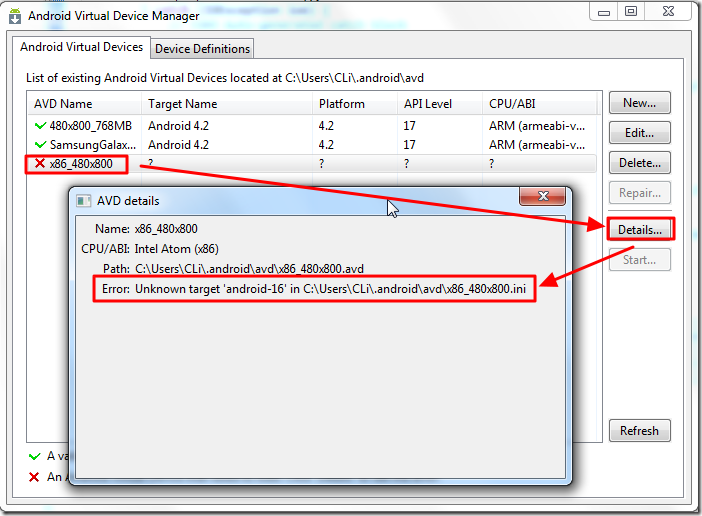This screenshot has width=702, height=516.
Task: Switch to the Android Virtual Devices tab
Action: pyautogui.click(x=81, y=47)
